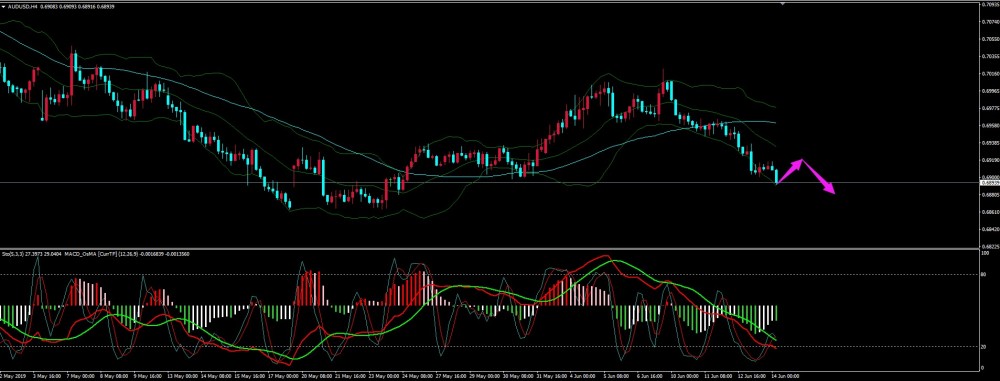Click the '7 May 00:00' time axis label

[x=82, y=377]
